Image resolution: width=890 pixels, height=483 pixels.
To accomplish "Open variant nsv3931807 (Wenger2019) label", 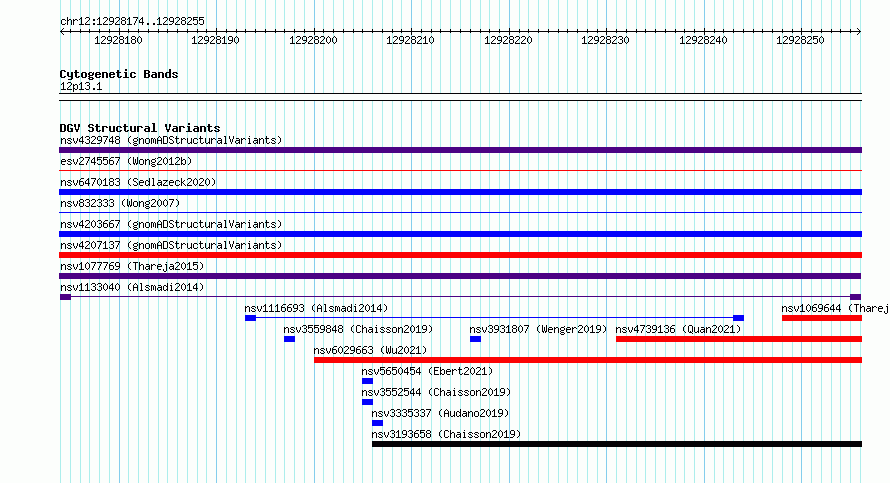I will tap(538, 329).
